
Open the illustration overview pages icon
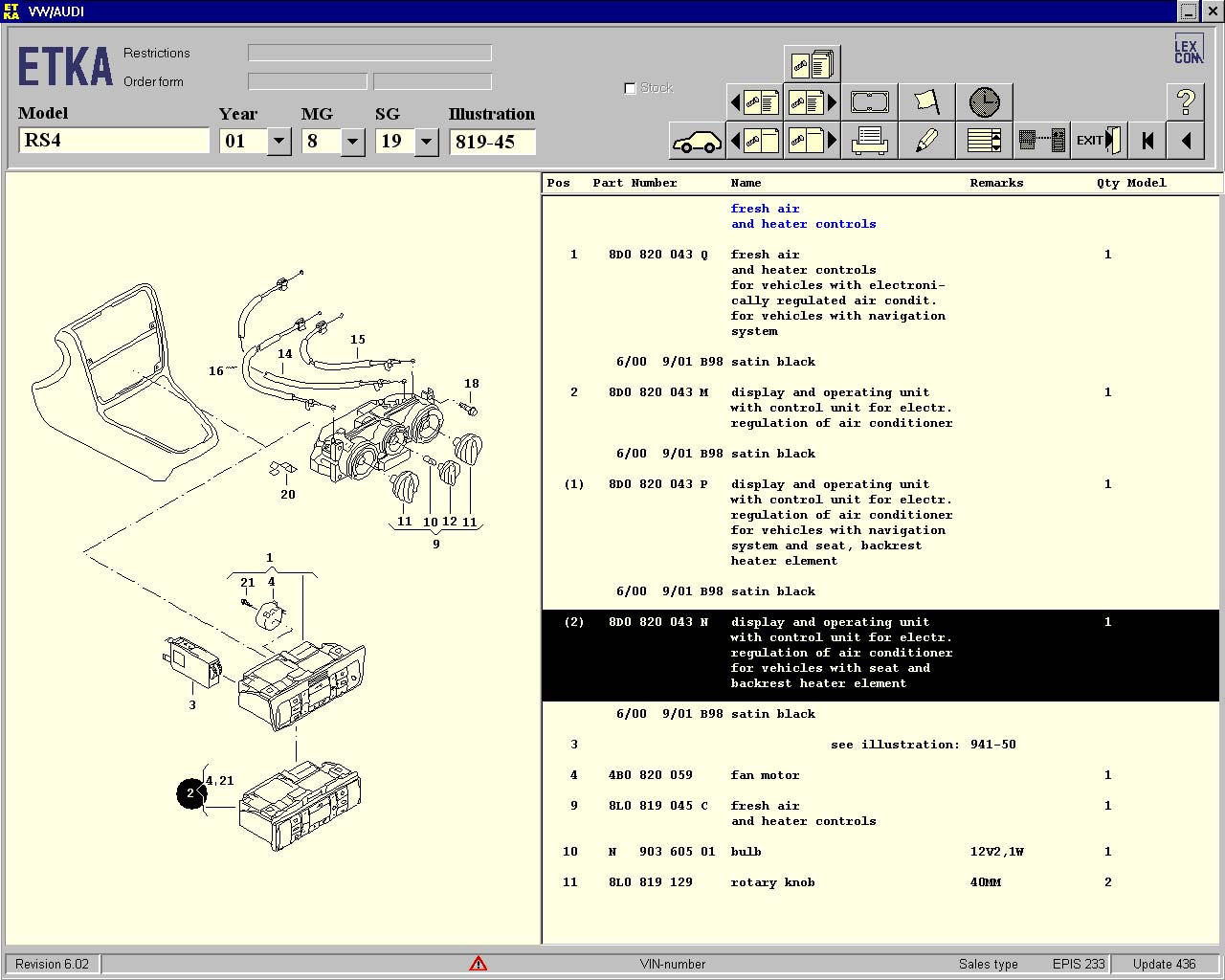pyautogui.click(x=812, y=64)
